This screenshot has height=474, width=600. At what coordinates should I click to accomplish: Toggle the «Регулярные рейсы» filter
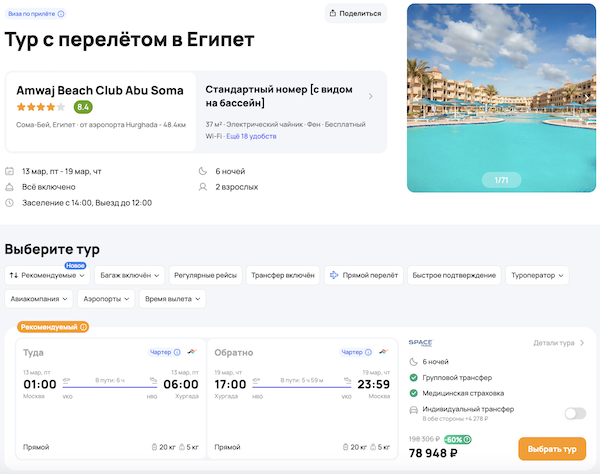coord(205,275)
